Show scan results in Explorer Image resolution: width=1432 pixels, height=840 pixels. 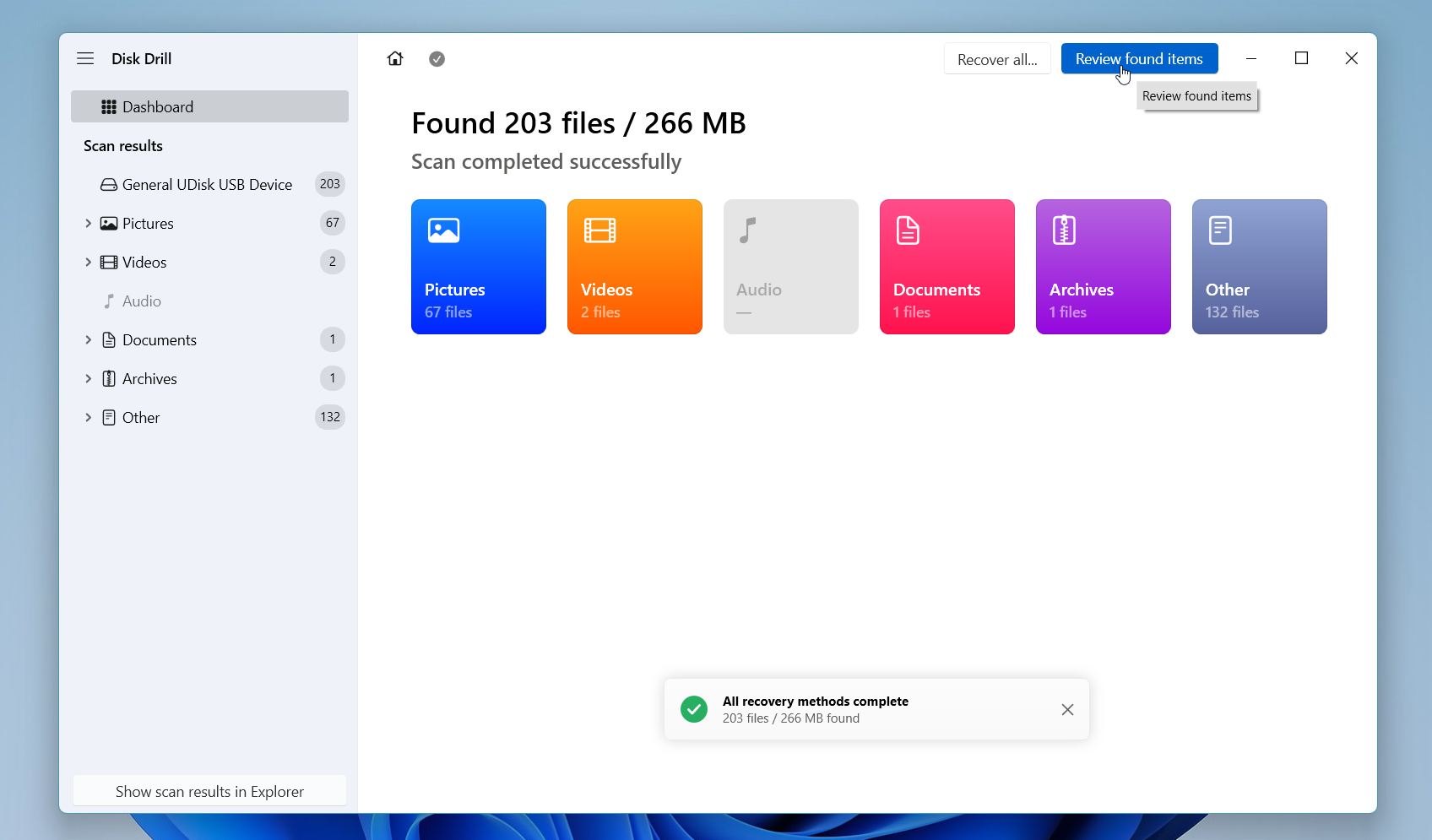[x=209, y=791]
